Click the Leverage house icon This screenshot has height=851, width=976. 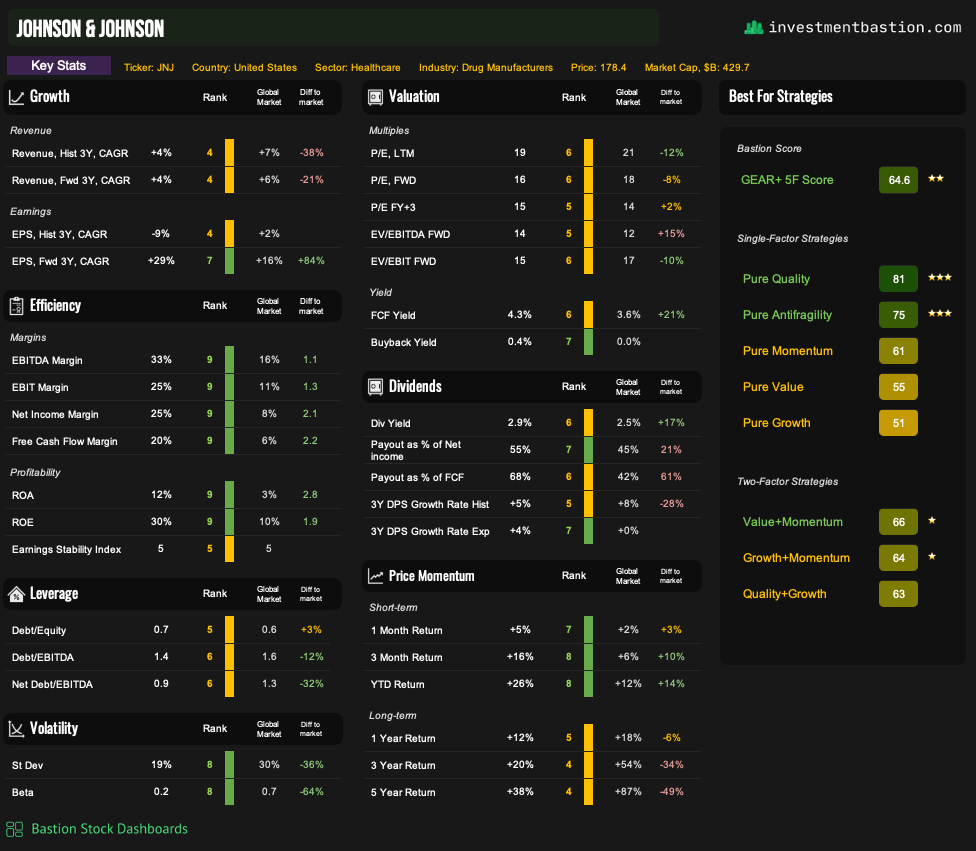16,594
